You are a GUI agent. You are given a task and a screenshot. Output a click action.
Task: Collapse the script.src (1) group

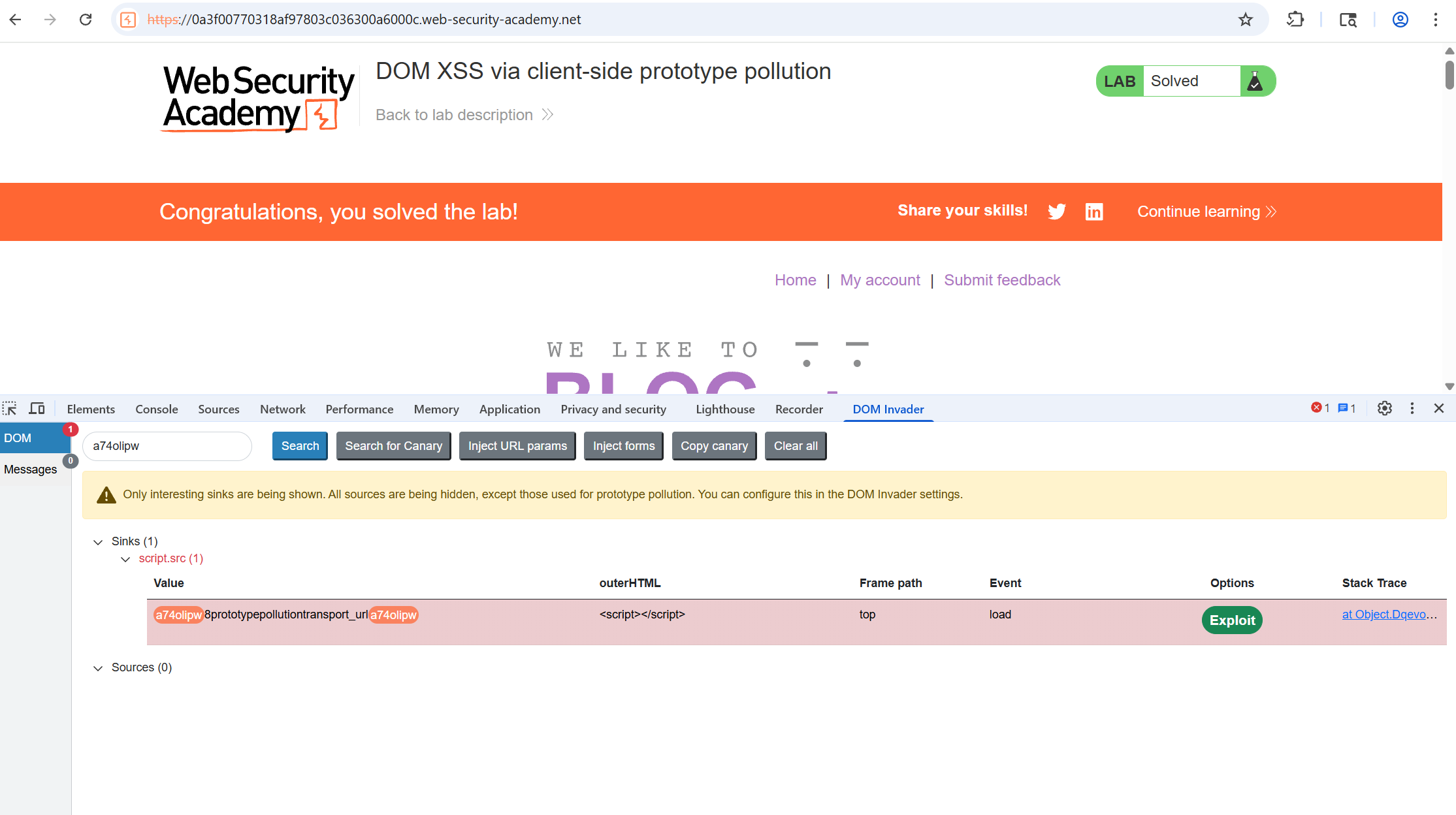click(125, 559)
